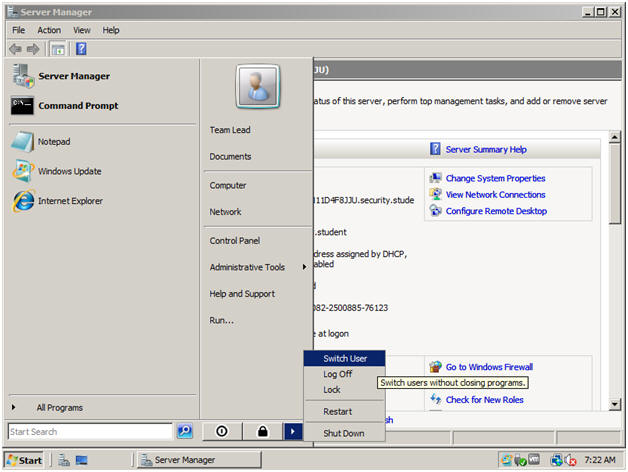Open the Help menu
The image size is (628, 472).
click(111, 30)
